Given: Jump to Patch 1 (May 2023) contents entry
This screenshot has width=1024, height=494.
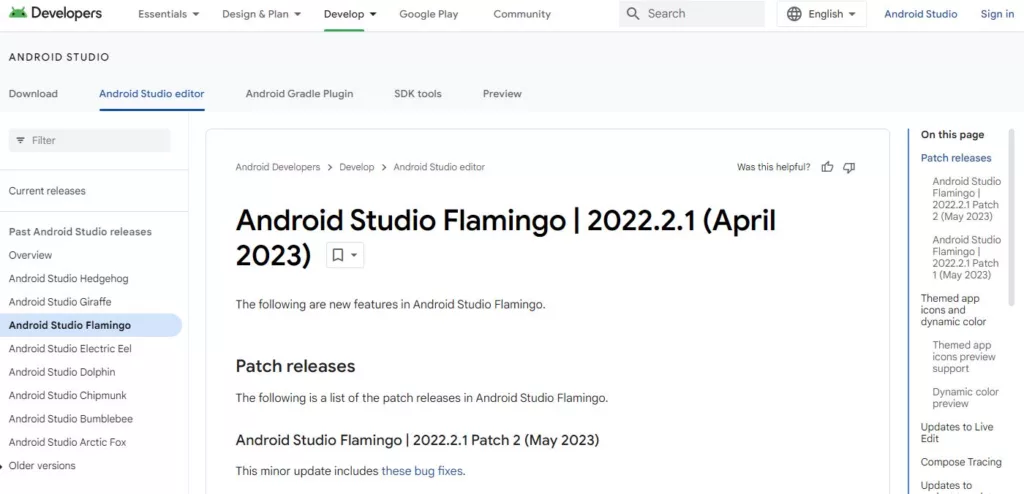Looking at the screenshot, I should [967, 257].
